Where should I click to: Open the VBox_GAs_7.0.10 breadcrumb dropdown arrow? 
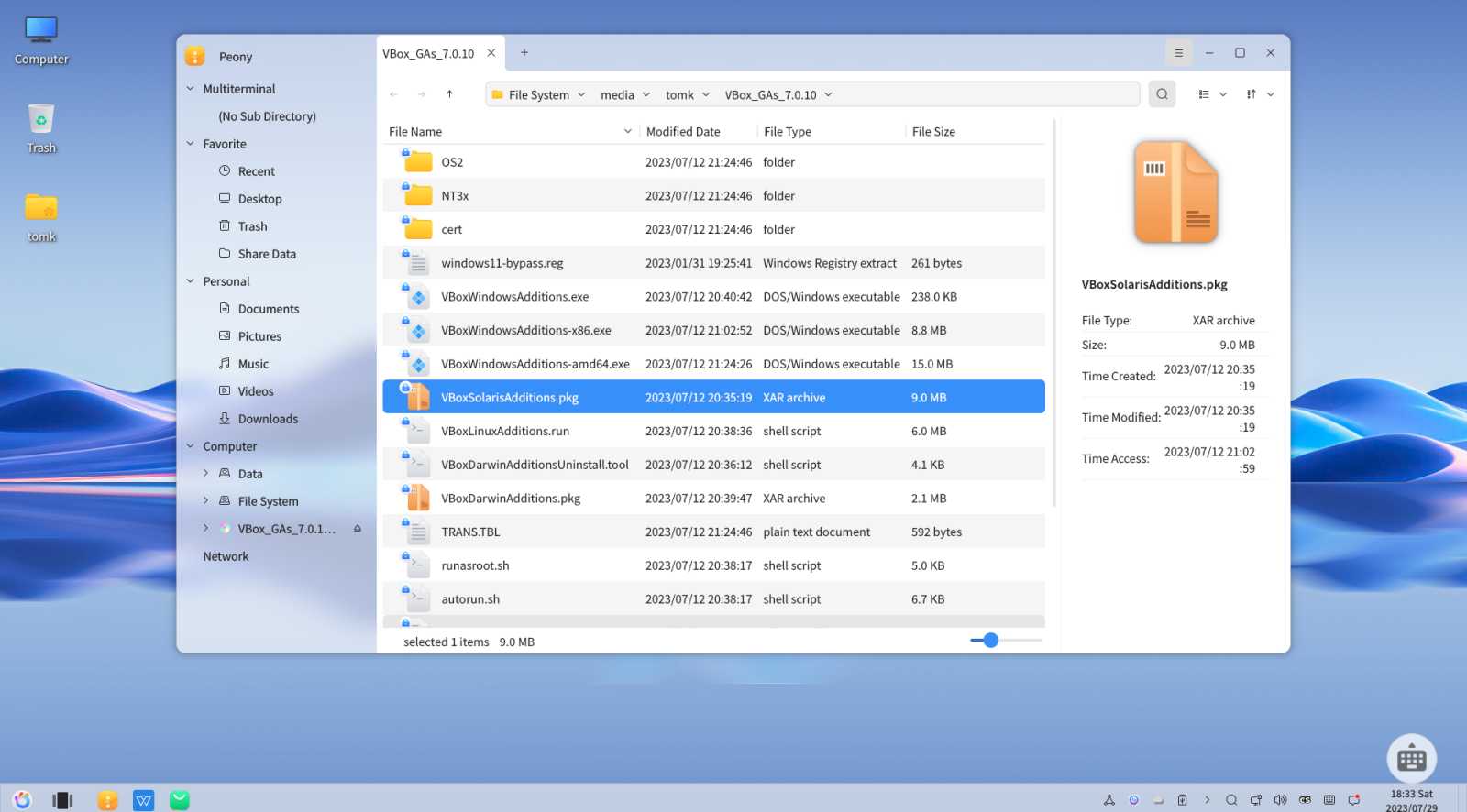click(828, 94)
